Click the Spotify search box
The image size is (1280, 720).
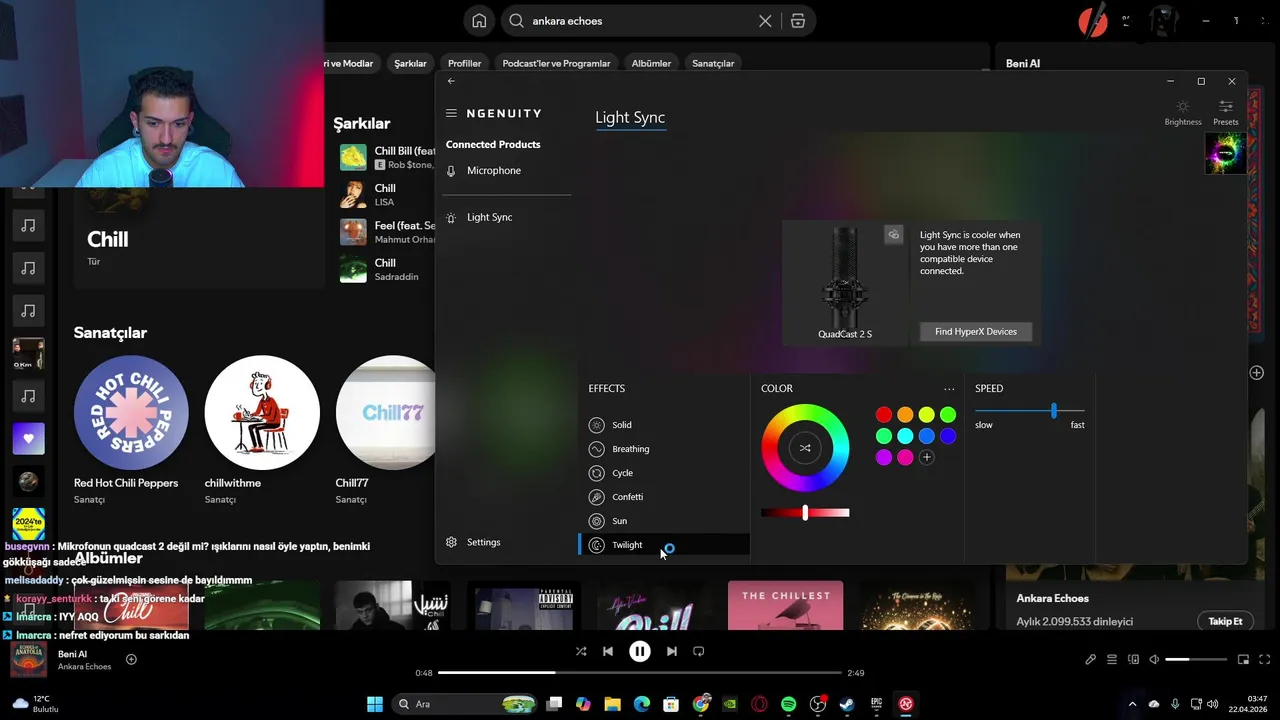(640, 21)
